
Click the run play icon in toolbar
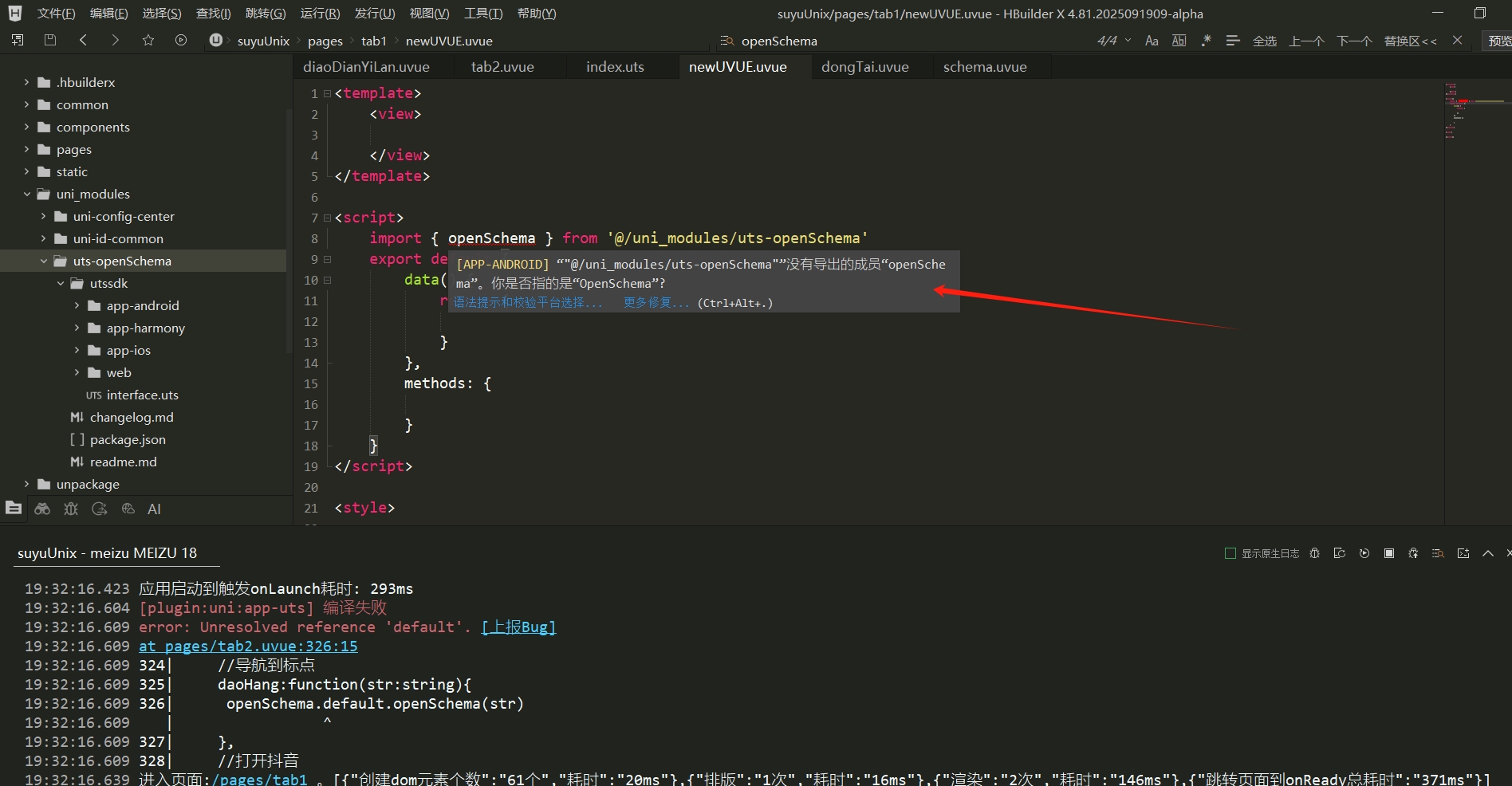coord(181,40)
